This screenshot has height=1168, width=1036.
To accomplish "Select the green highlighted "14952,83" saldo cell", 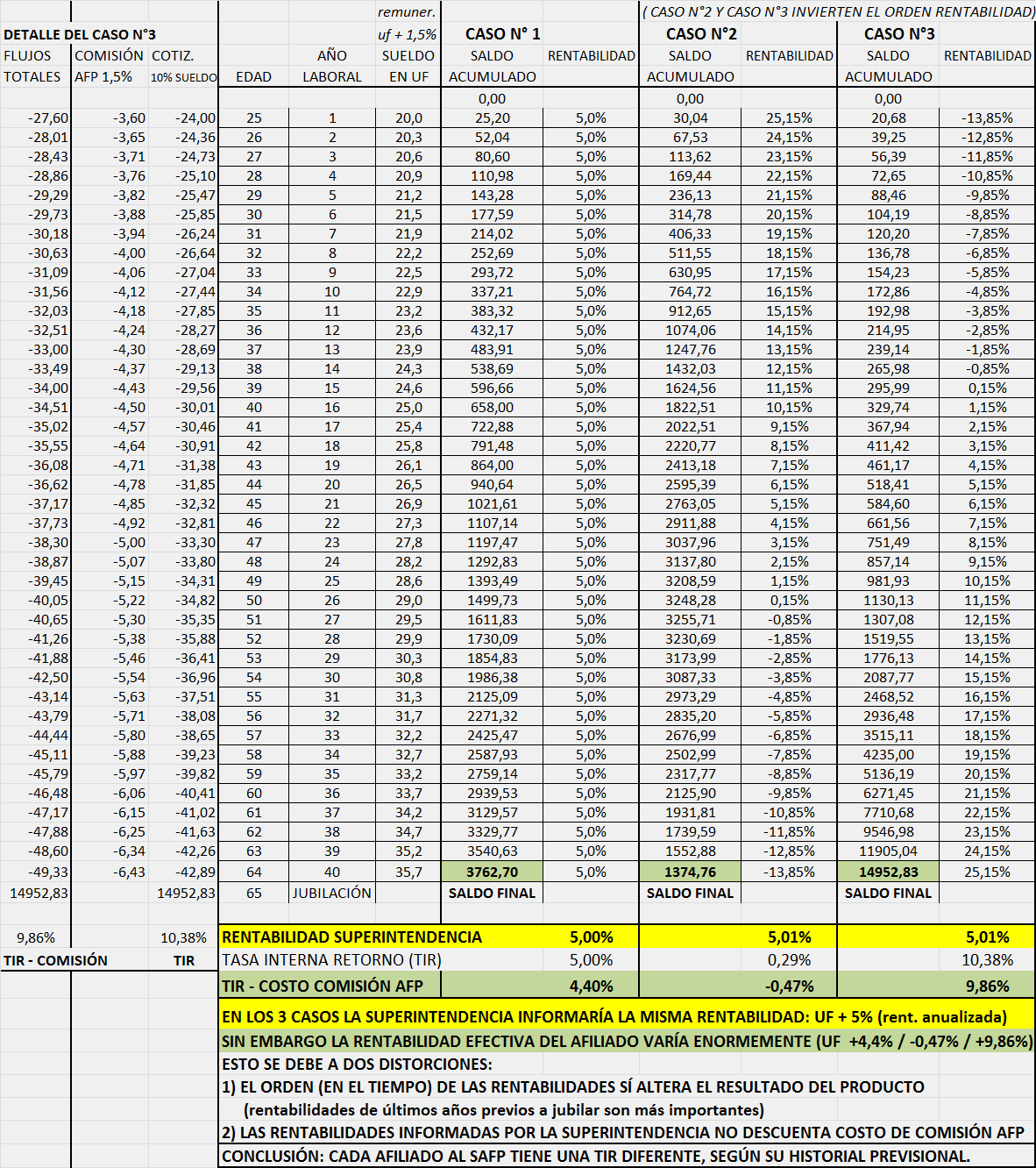I will (x=889, y=872).
